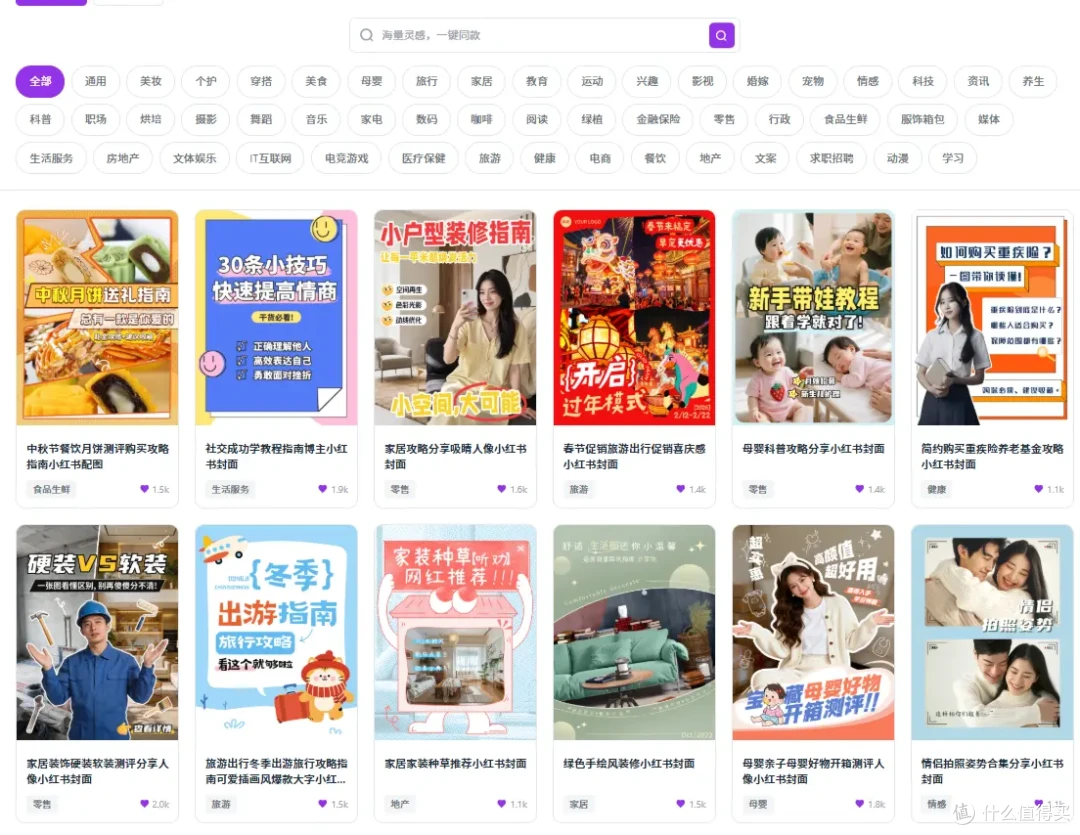The height and width of the screenshot is (835, 1080).
Task: Open the 小户型装修指南 template thumbnail
Action: 455,318
